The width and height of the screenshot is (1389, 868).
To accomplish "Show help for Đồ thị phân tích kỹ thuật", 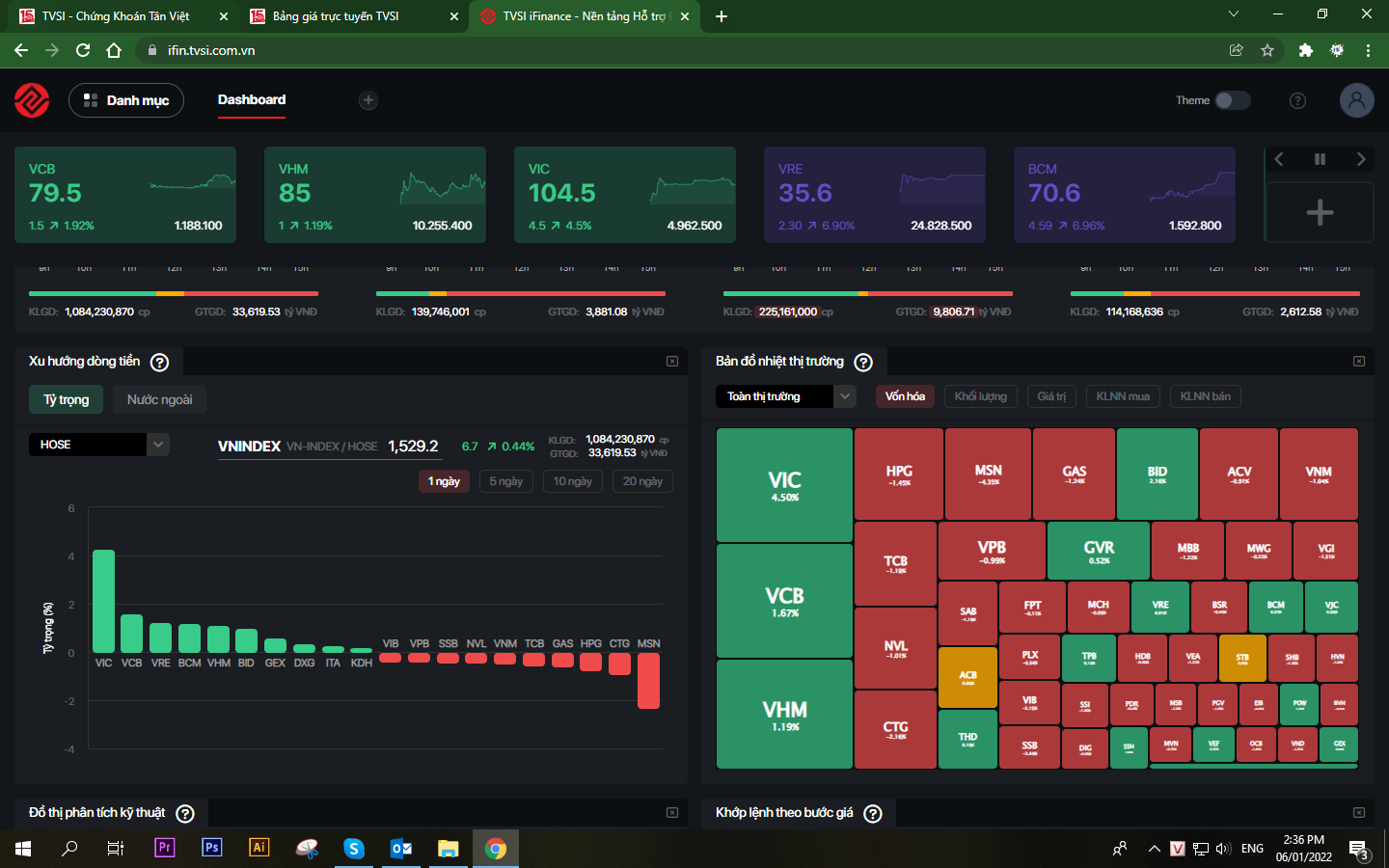I will pyautogui.click(x=185, y=814).
